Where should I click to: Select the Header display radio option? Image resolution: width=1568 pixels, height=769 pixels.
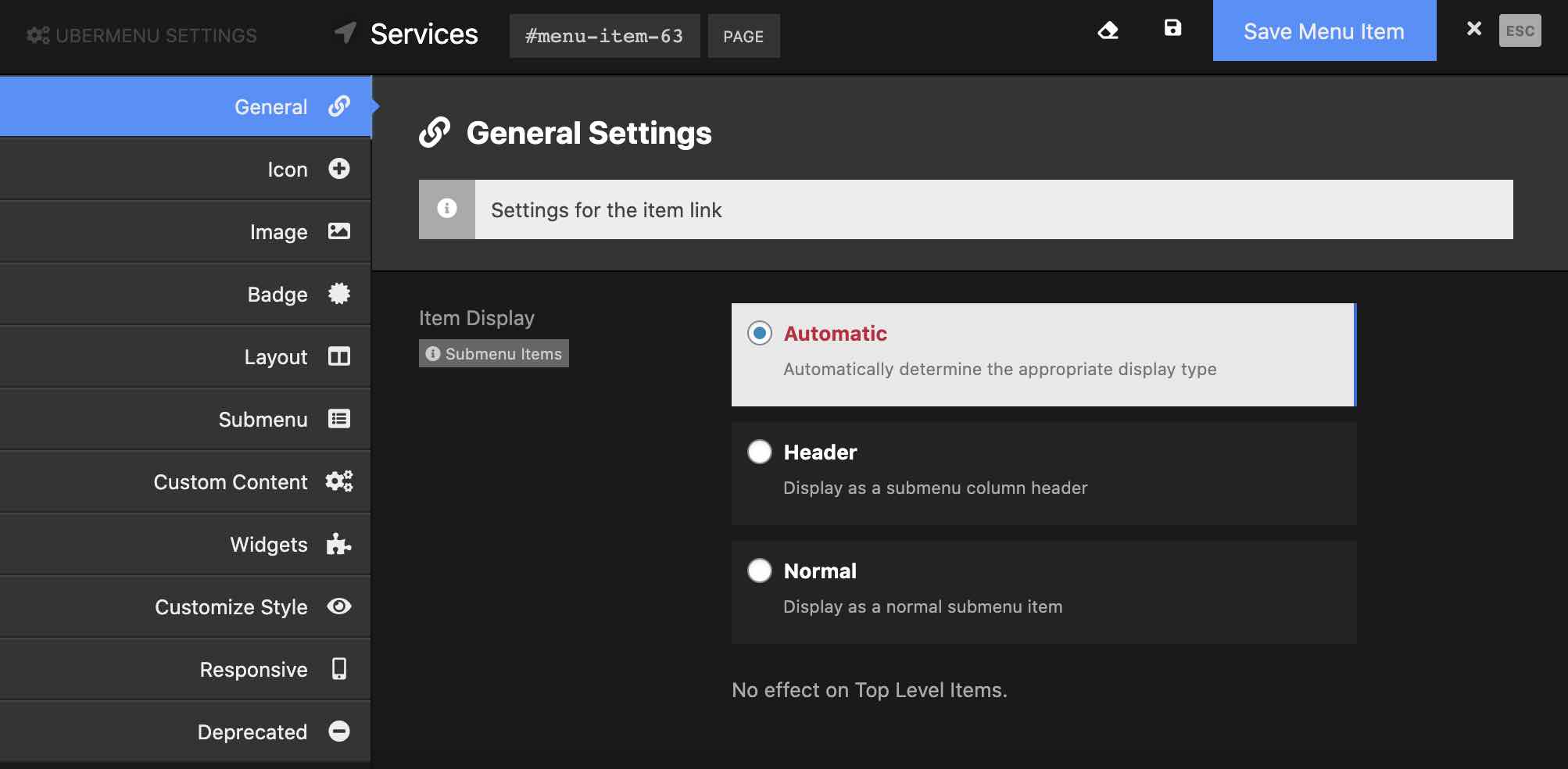[x=759, y=452]
